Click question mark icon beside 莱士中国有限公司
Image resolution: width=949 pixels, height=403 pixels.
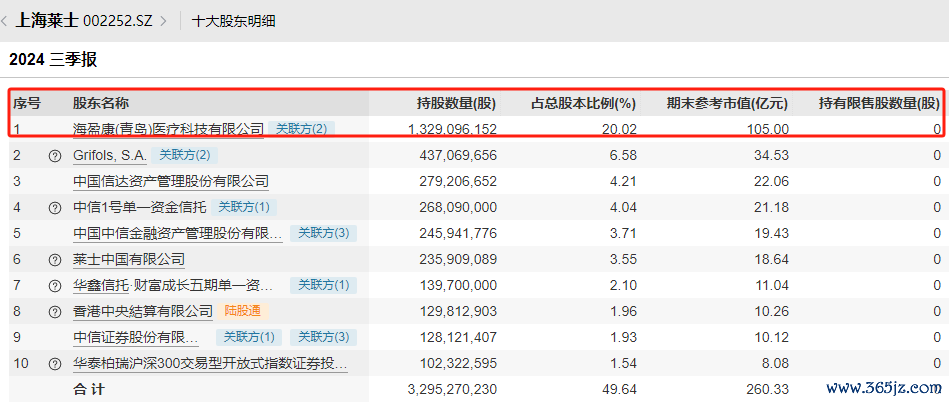[x=54, y=260]
